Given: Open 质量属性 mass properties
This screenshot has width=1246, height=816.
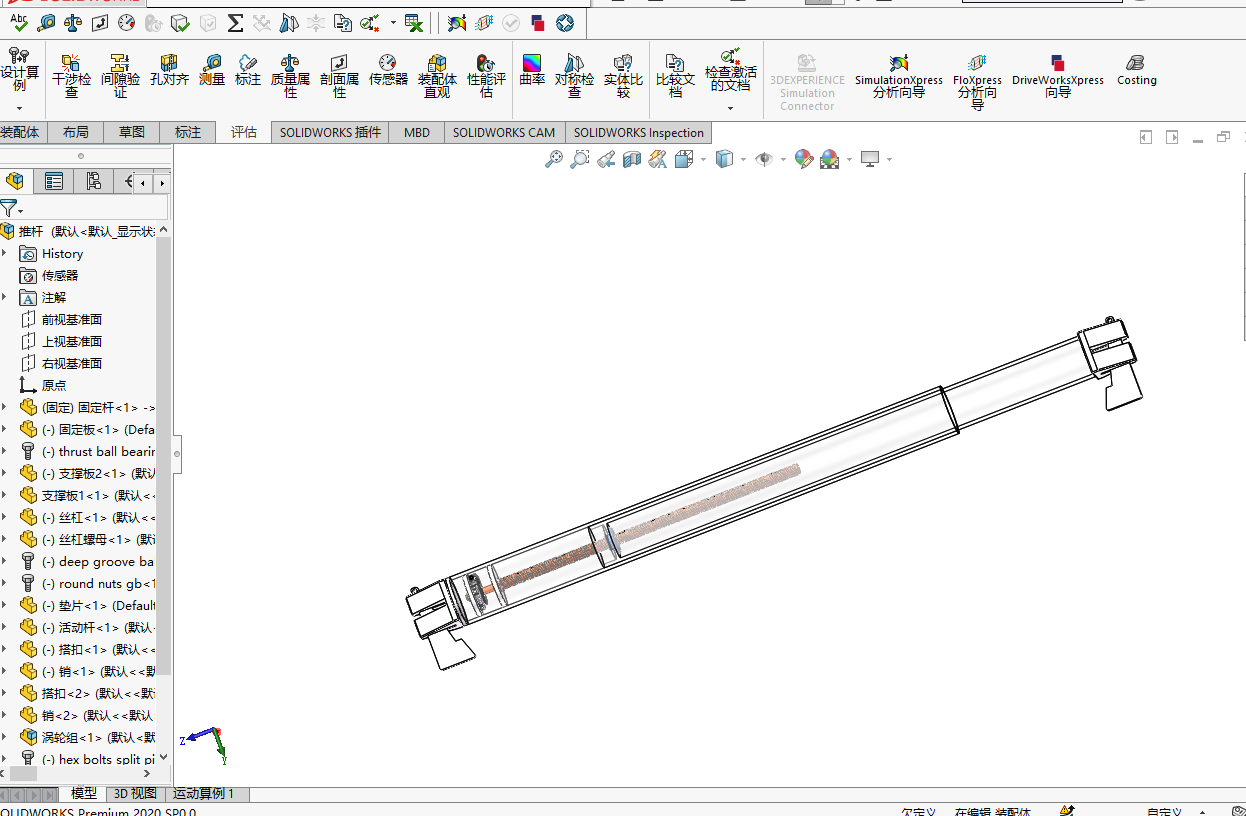Looking at the screenshot, I should pos(290,76).
